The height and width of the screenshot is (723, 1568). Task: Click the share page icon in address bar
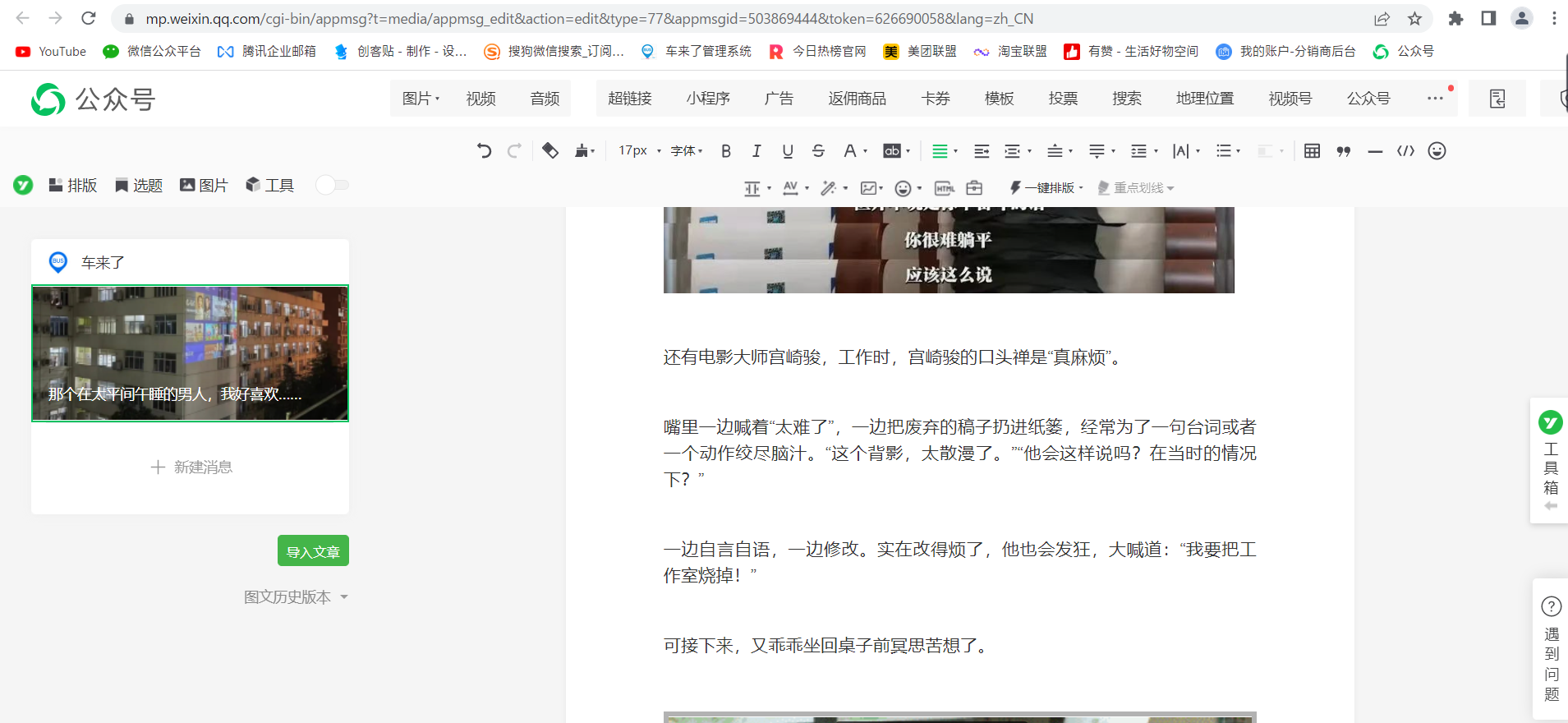1382,18
